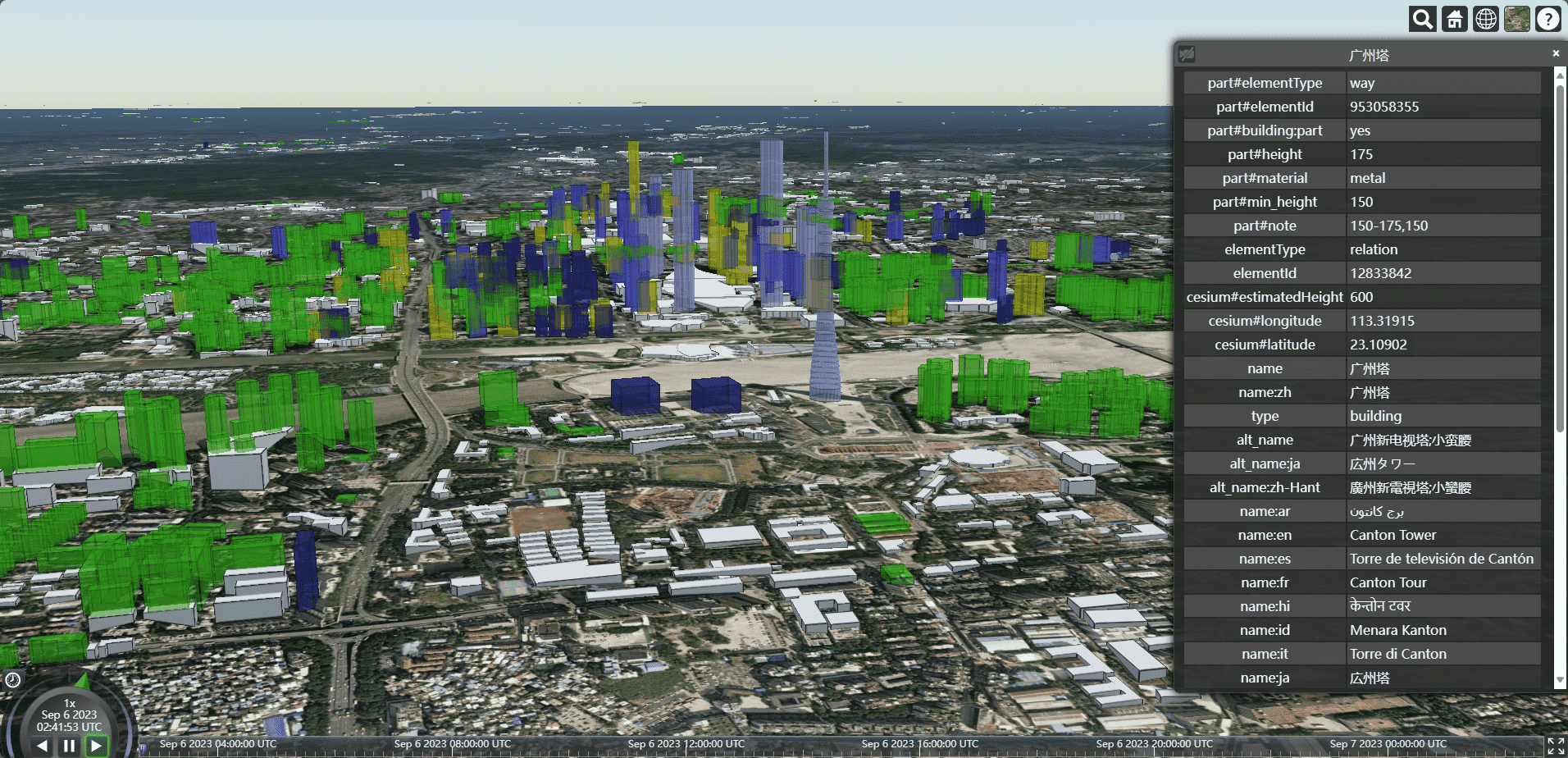The width and height of the screenshot is (1568, 758).
Task: Play the animation forward
Action: pyautogui.click(x=97, y=746)
